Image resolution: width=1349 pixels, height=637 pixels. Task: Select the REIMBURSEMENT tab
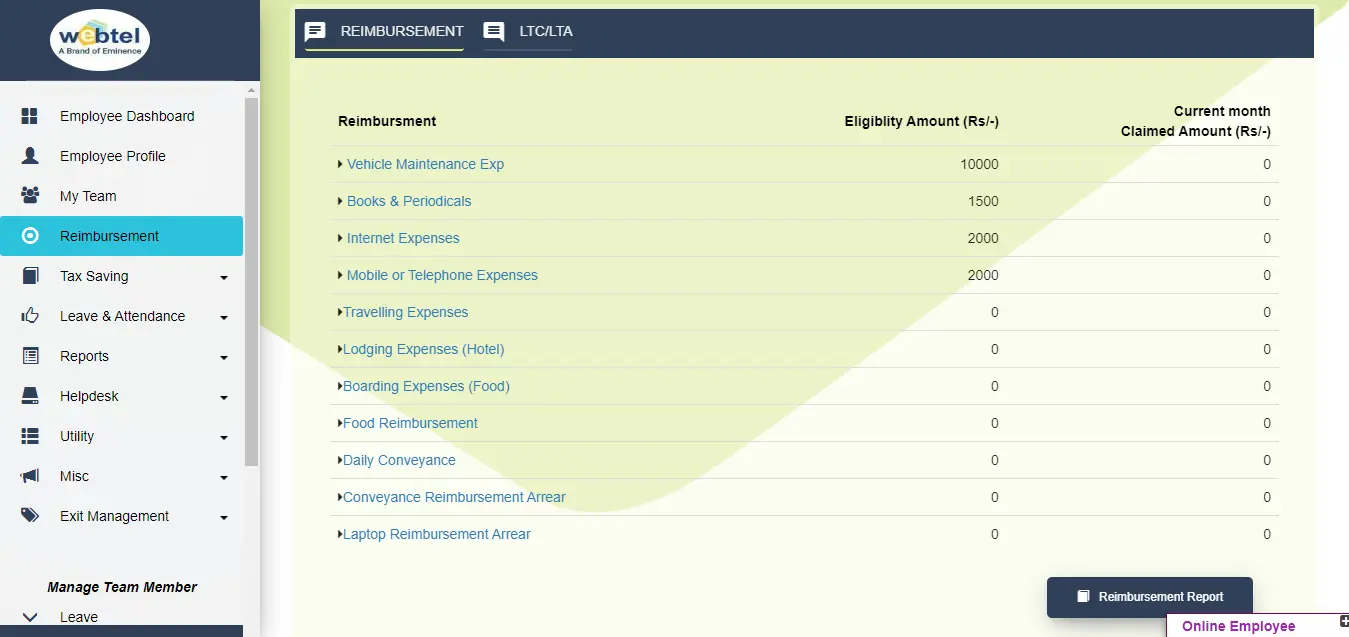point(385,31)
